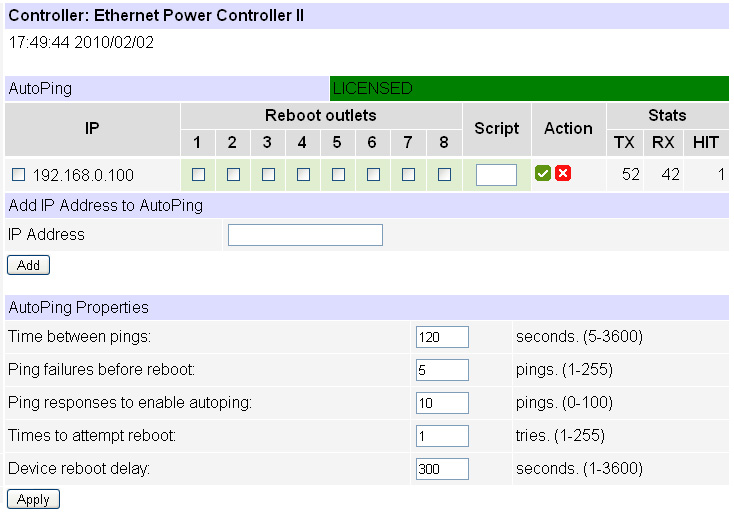The image size is (734, 512).
Task: Click the Add button
Action: 29,265
